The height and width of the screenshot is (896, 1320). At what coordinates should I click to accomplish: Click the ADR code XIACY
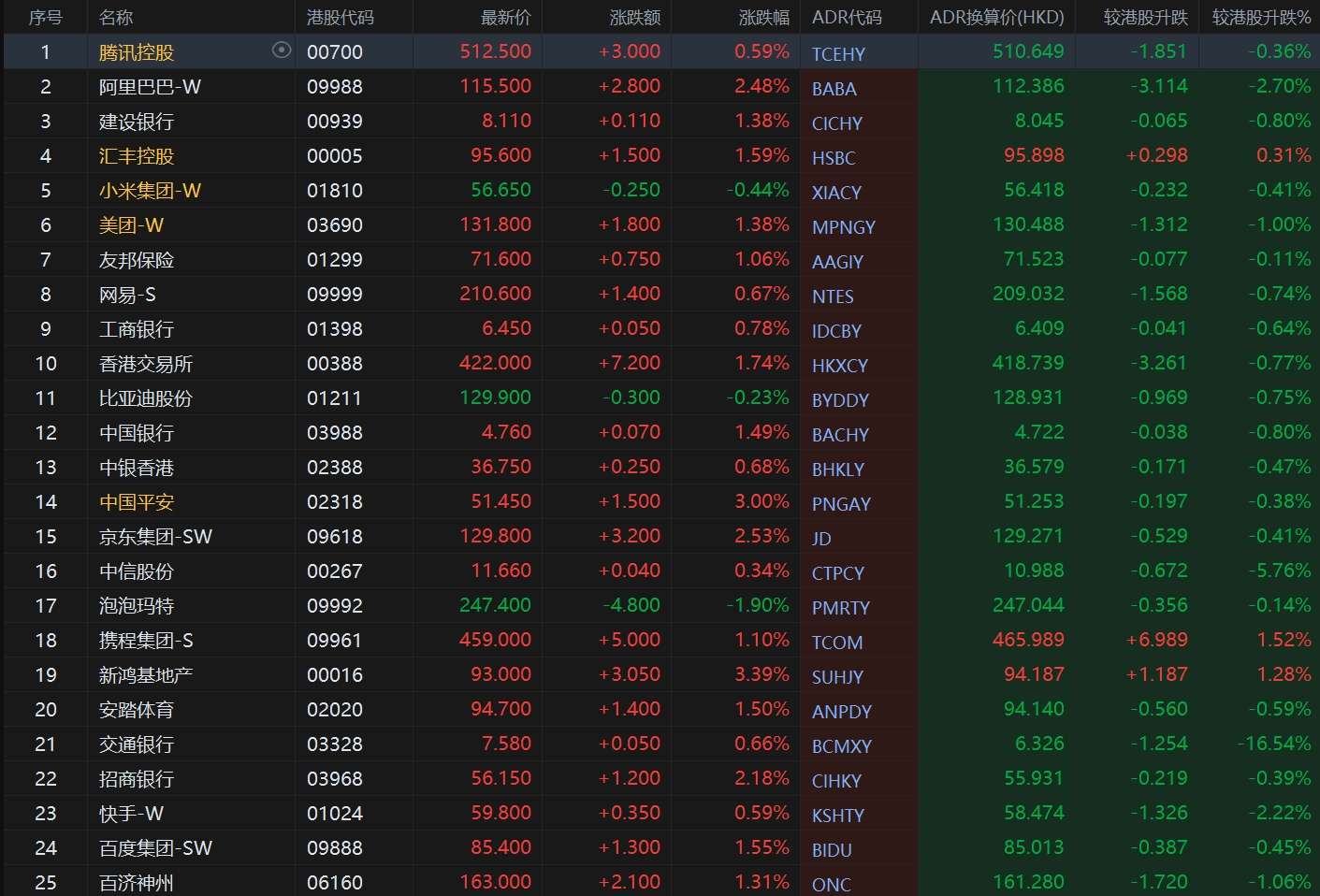pos(836,193)
